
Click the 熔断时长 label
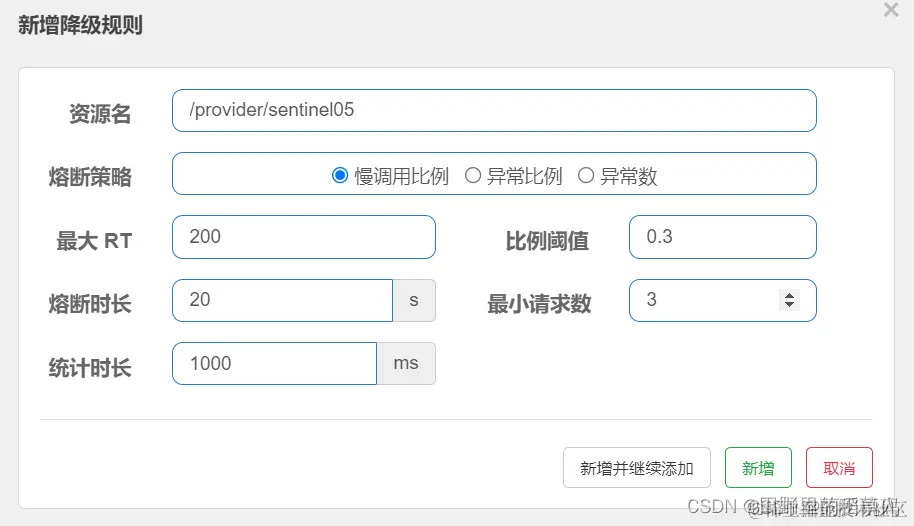[90, 304]
